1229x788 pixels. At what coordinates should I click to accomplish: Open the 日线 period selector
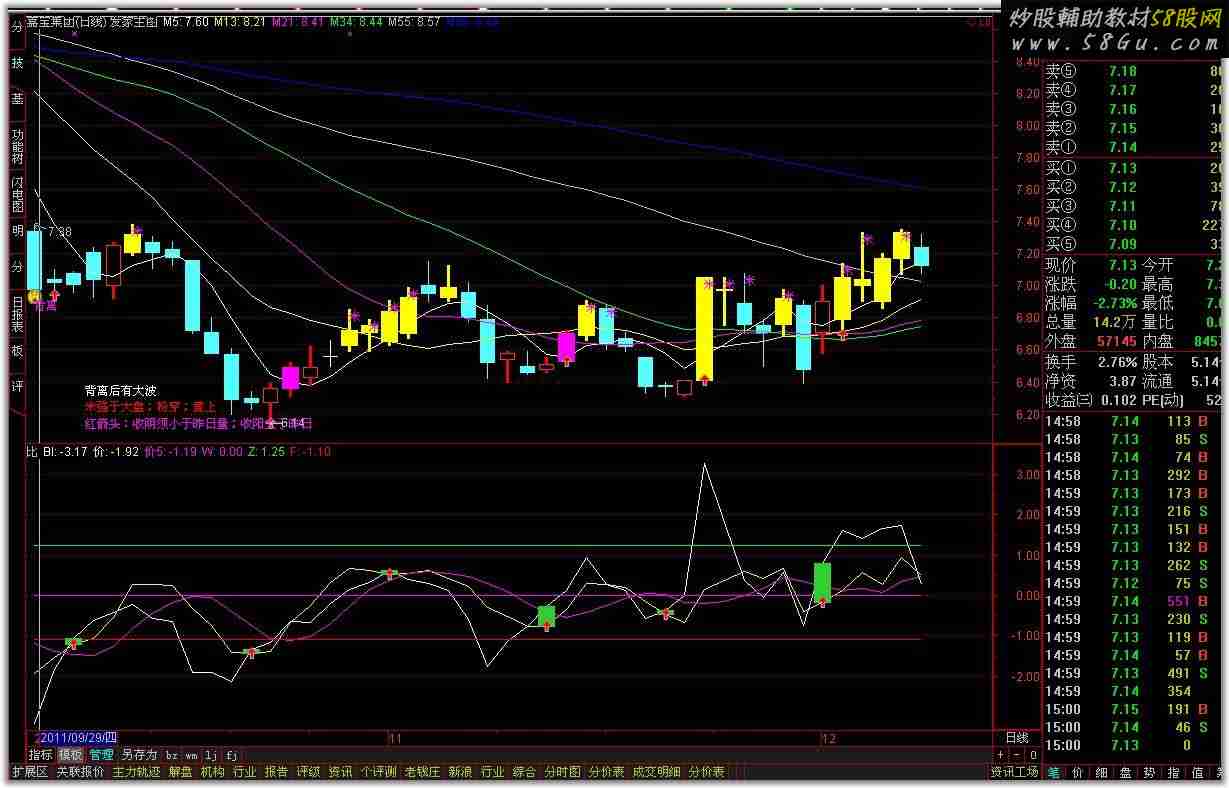coord(1016,738)
